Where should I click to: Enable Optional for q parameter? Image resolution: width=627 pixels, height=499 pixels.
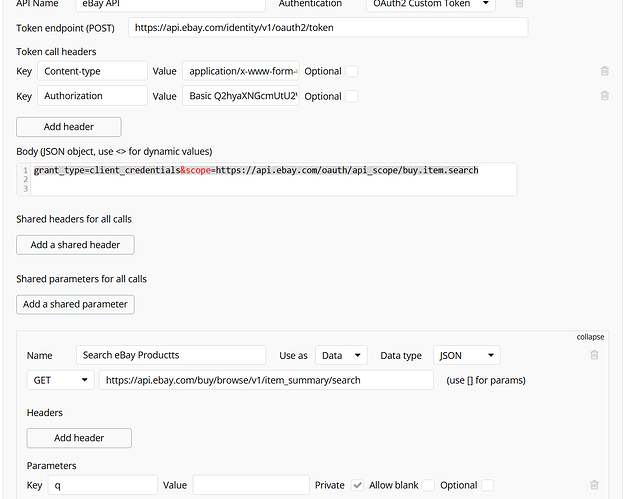point(487,485)
